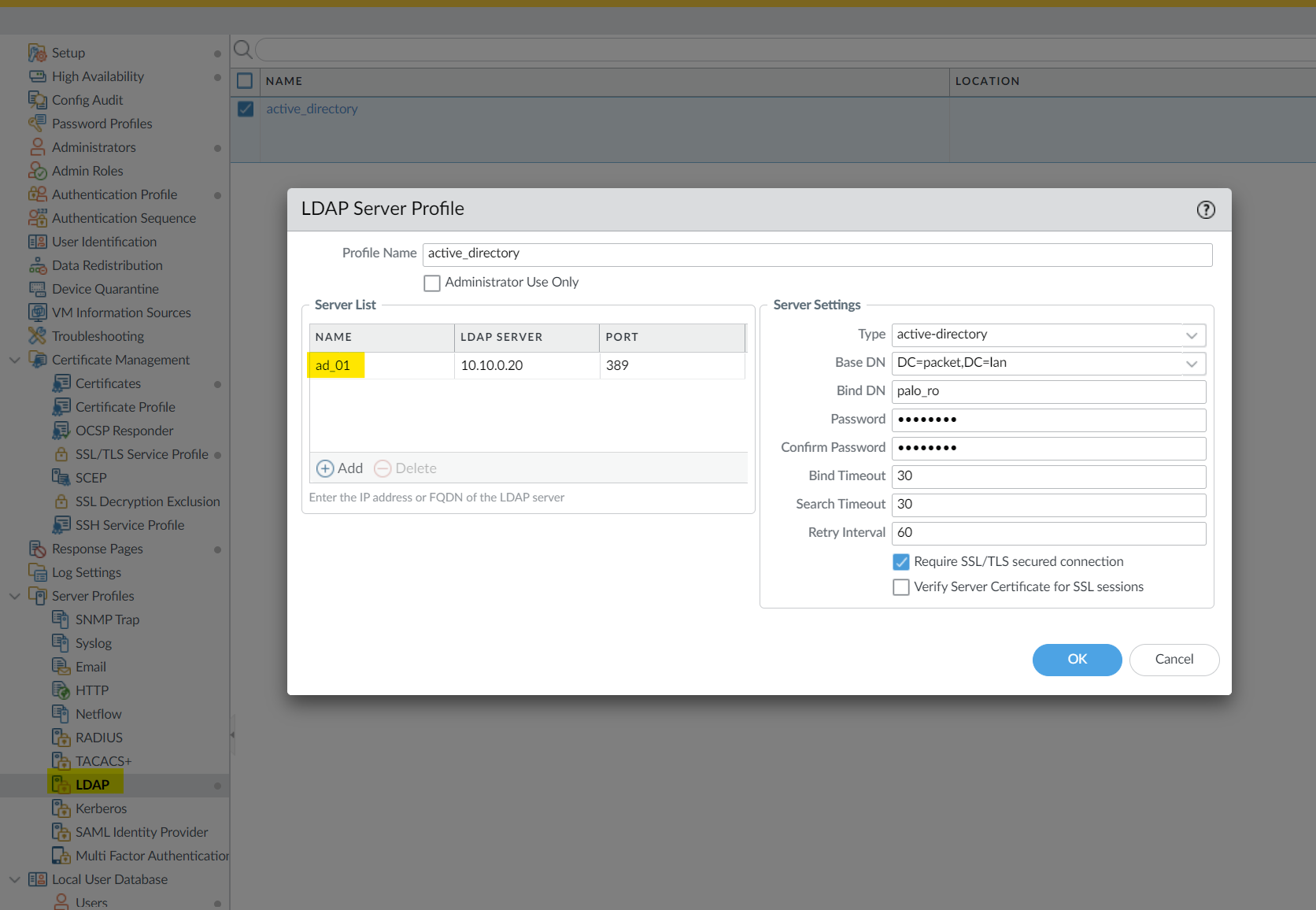Click the Syslog server profile icon
Viewport: 1316px width, 910px height.
(61, 642)
